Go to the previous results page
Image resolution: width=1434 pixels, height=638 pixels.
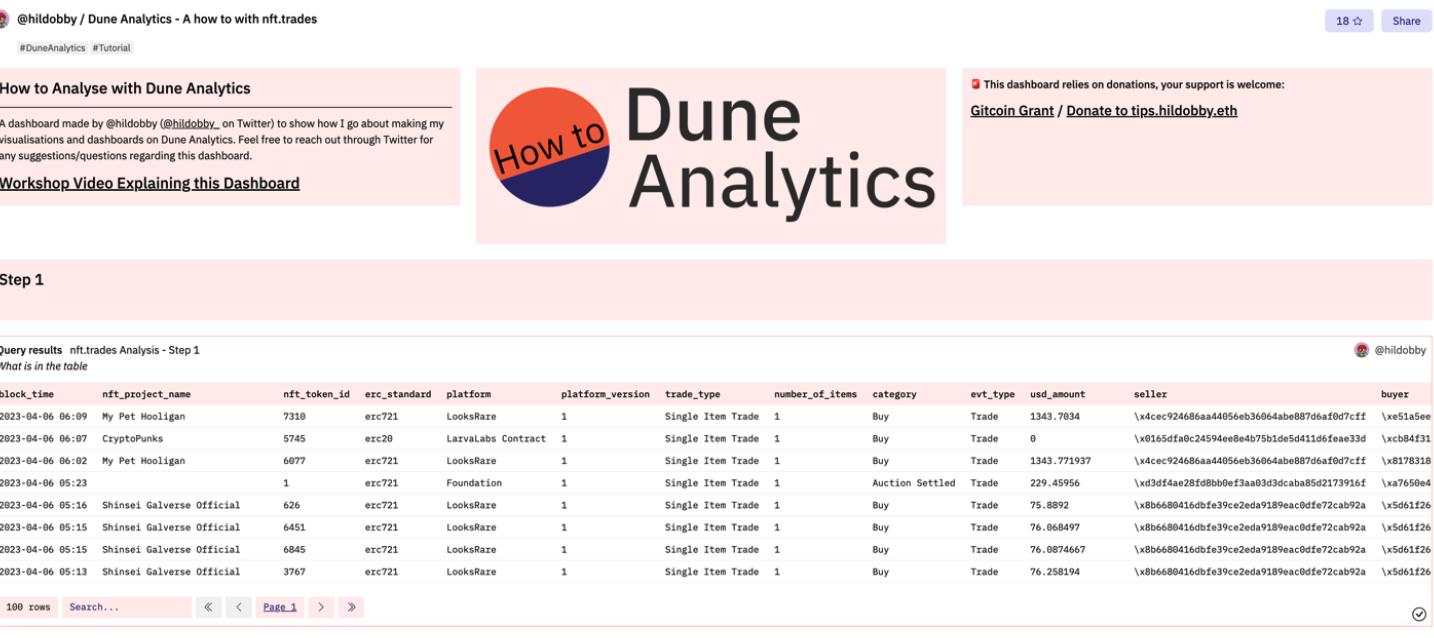tap(238, 607)
